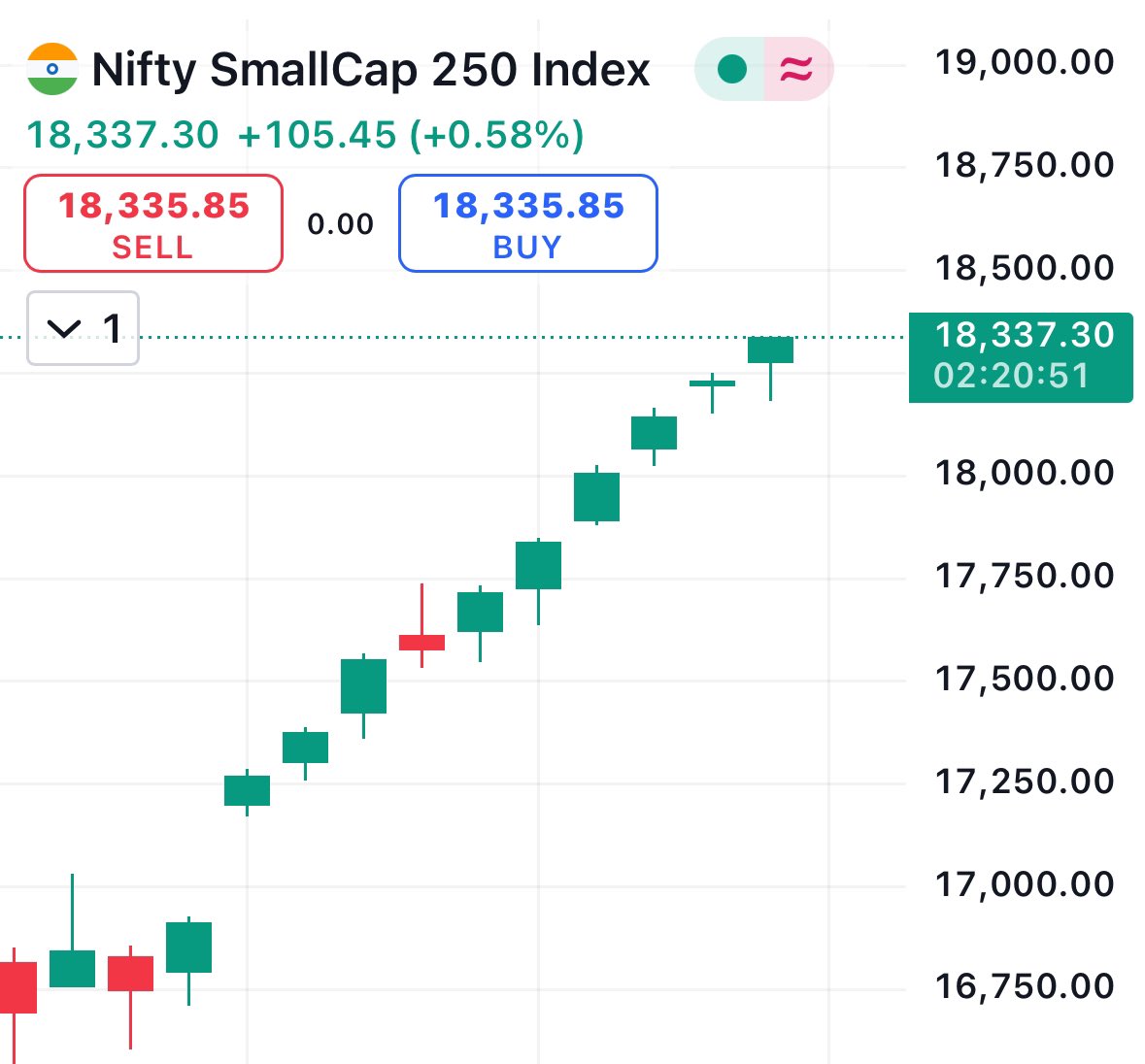Click the SELL 18,335.85 button
This screenshot has height=1064, width=1145.
coord(153,223)
